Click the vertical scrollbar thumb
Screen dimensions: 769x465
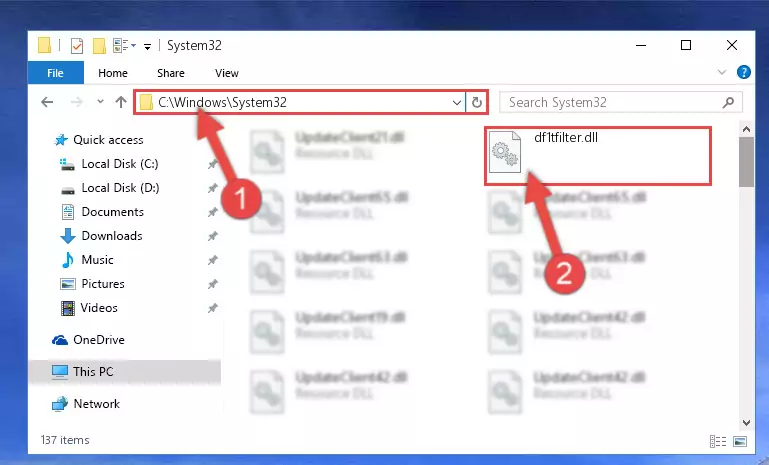click(746, 162)
